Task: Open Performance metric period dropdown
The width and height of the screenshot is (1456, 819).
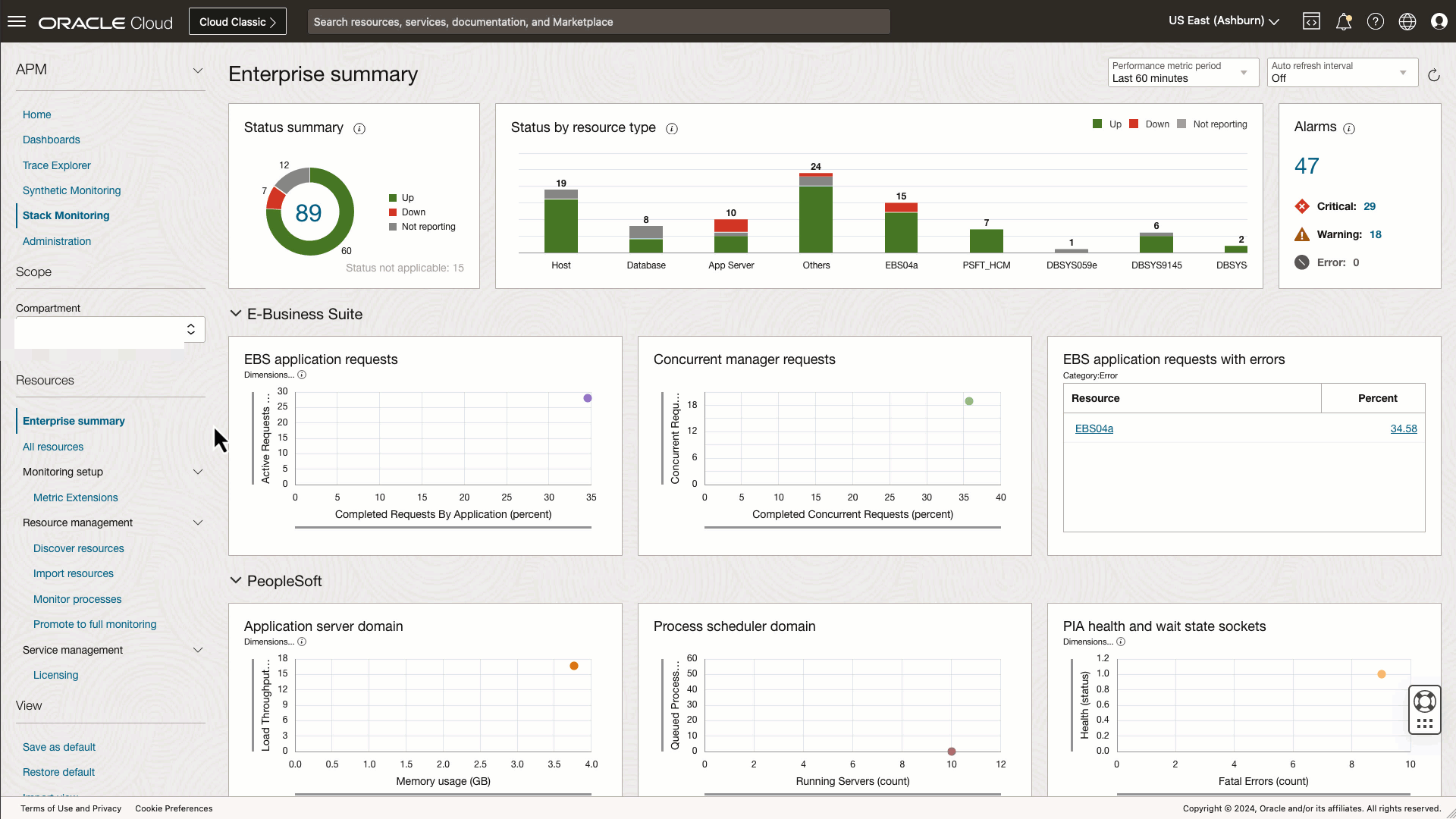Action: [1181, 72]
